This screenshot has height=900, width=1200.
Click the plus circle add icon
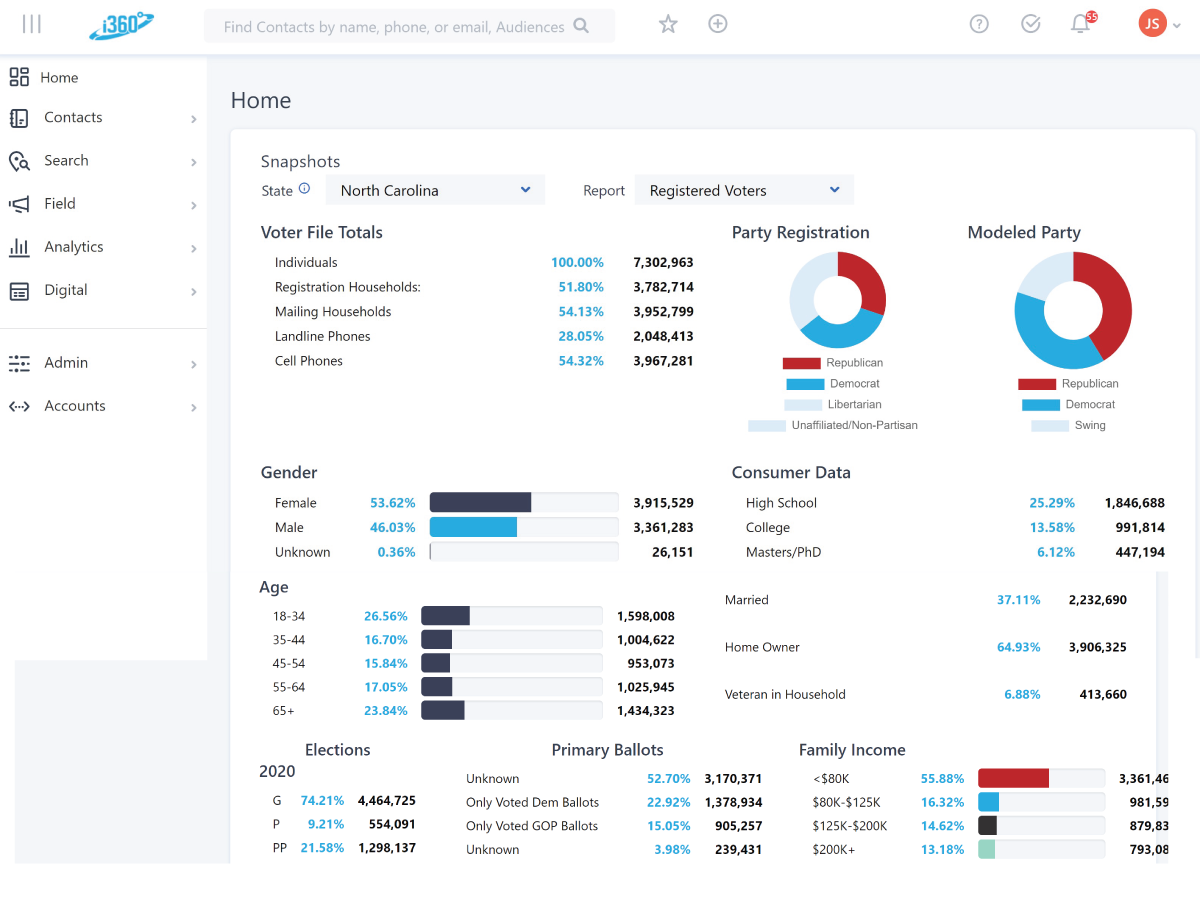pyautogui.click(x=717, y=24)
